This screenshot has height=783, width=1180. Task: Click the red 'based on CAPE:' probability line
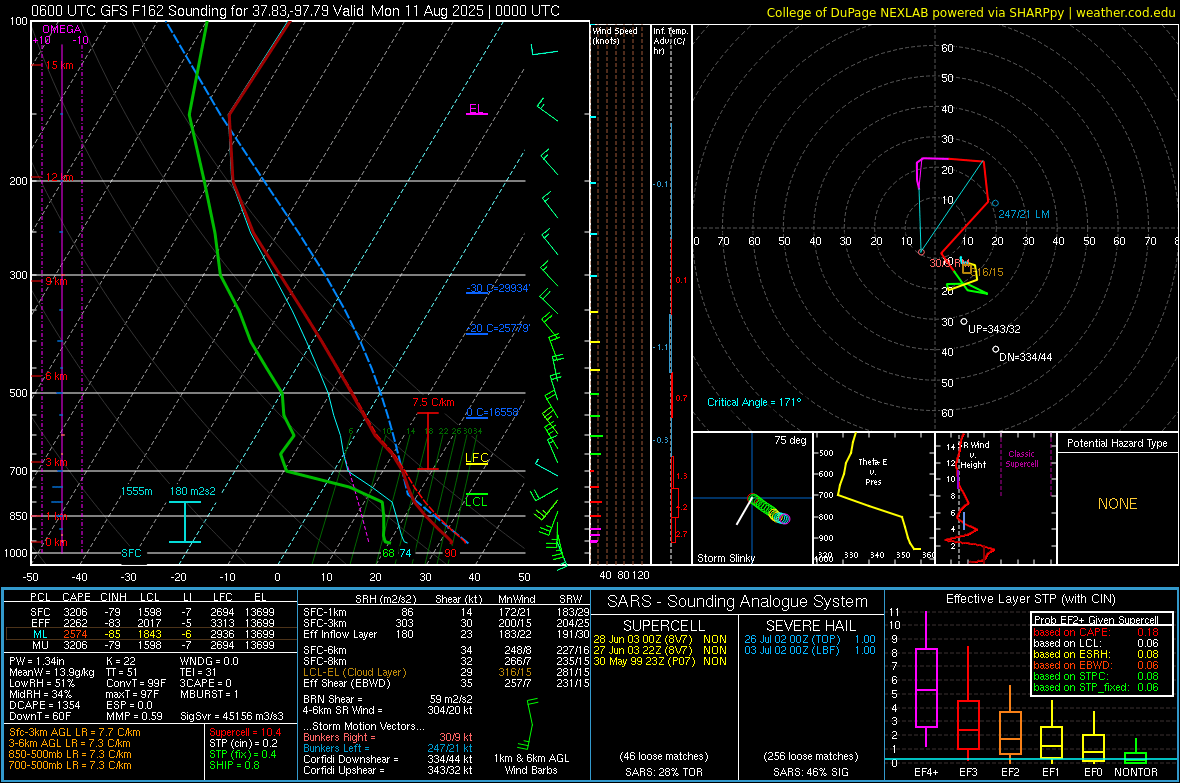coord(1096,632)
